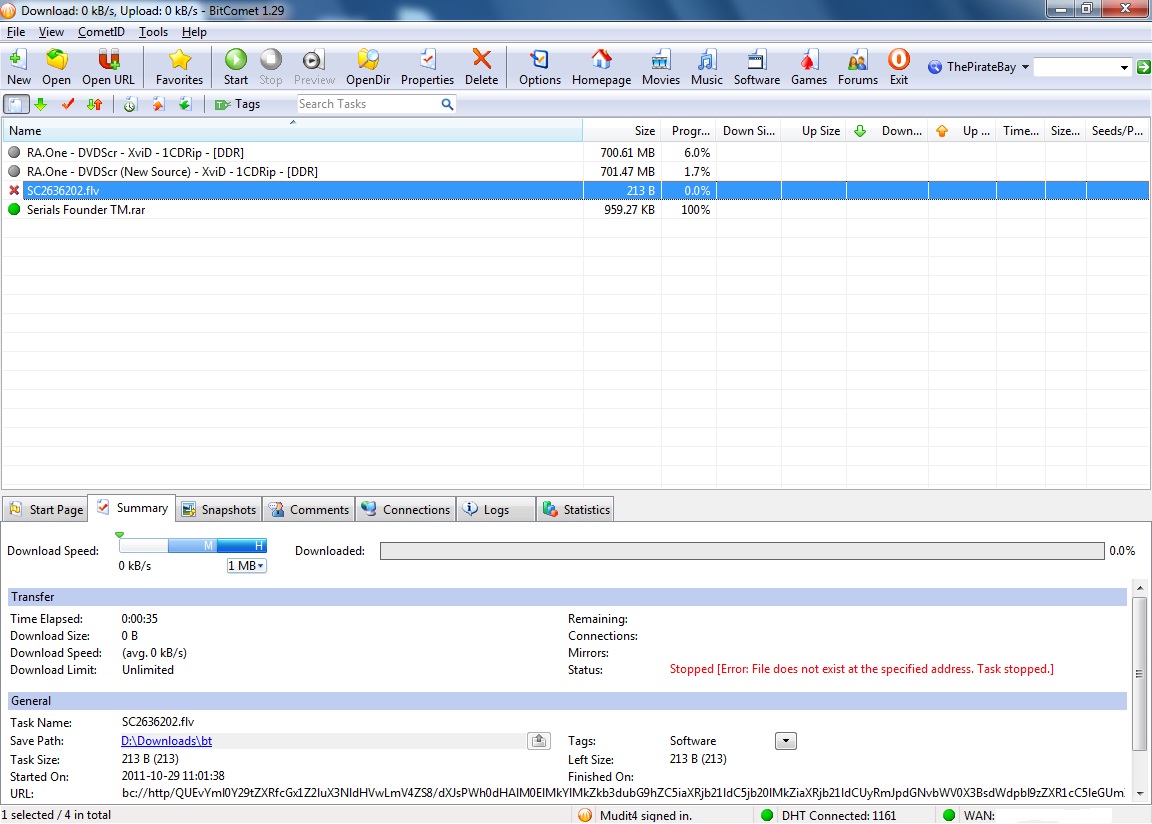This screenshot has height=824, width=1152.
Task: Select task RA.One - DVDScr - XviD - 1CDRip - [DDR]
Action: (575, 153)
